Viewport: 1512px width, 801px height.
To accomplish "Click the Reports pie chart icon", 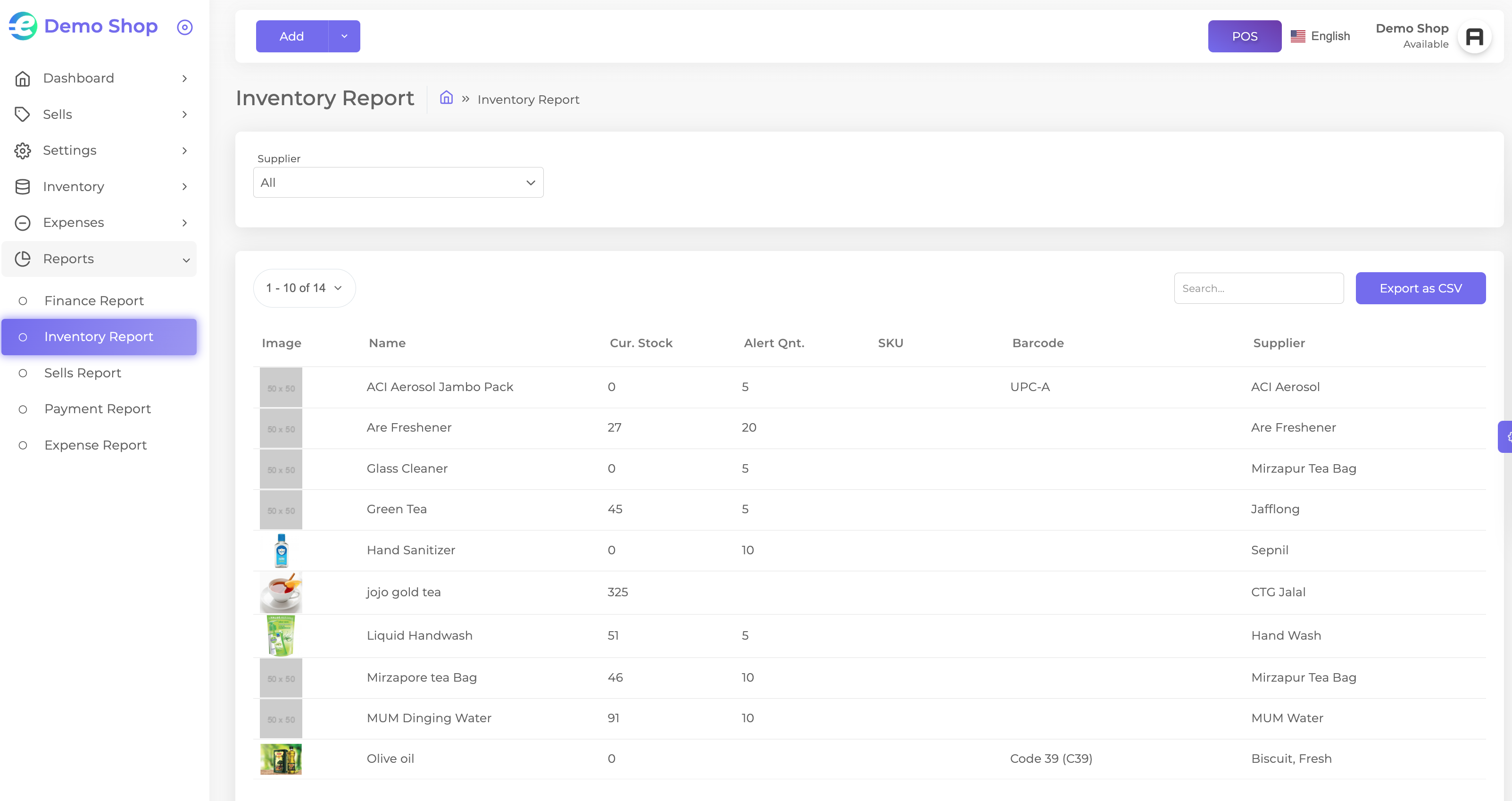I will [22, 259].
